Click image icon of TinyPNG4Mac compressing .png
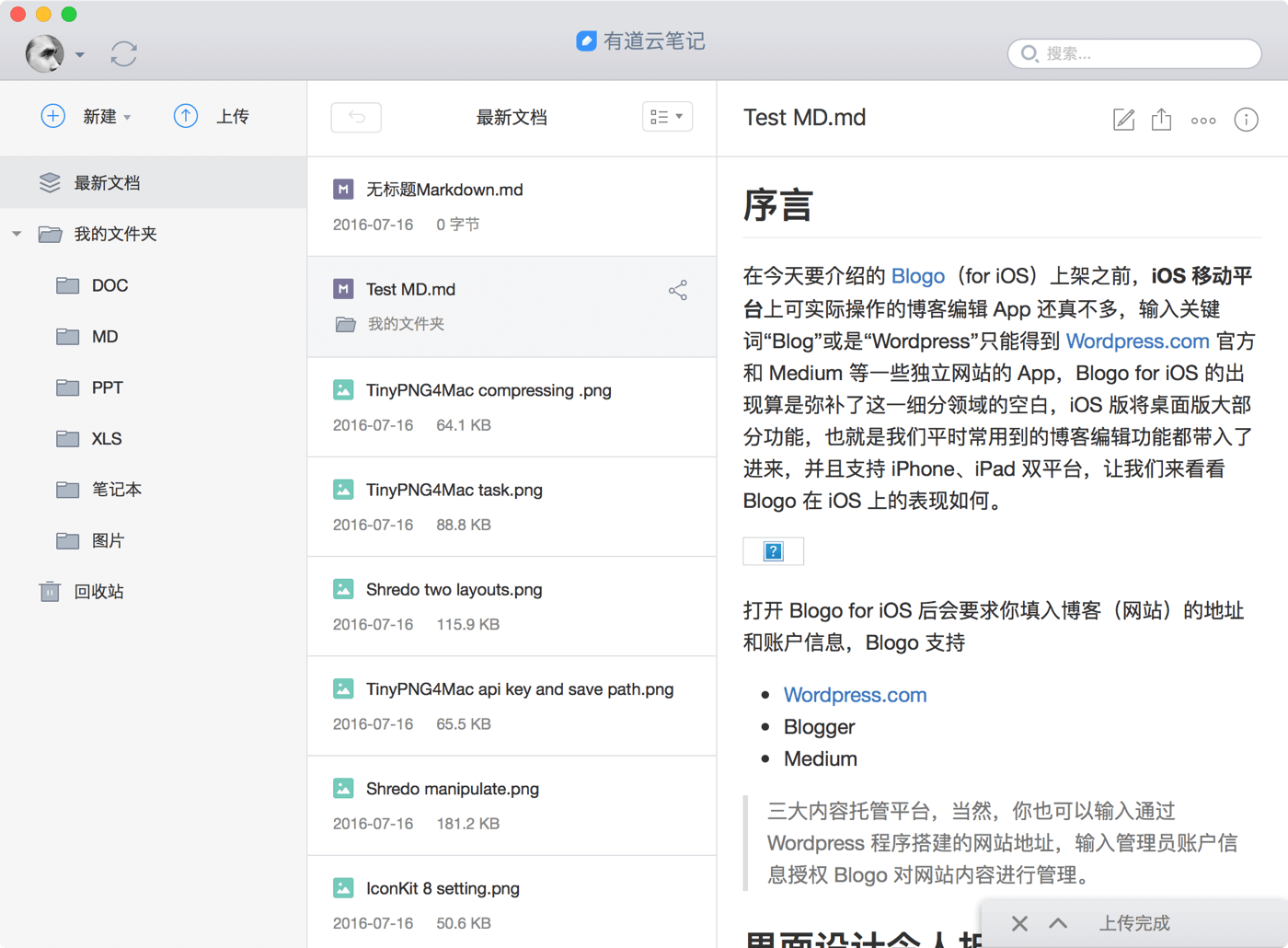The width and height of the screenshot is (1288, 948). [x=343, y=390]
